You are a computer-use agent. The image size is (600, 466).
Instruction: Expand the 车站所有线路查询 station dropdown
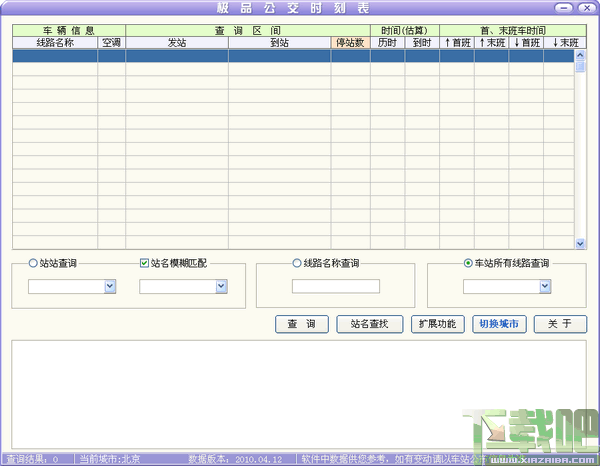(x=545, y=286)
